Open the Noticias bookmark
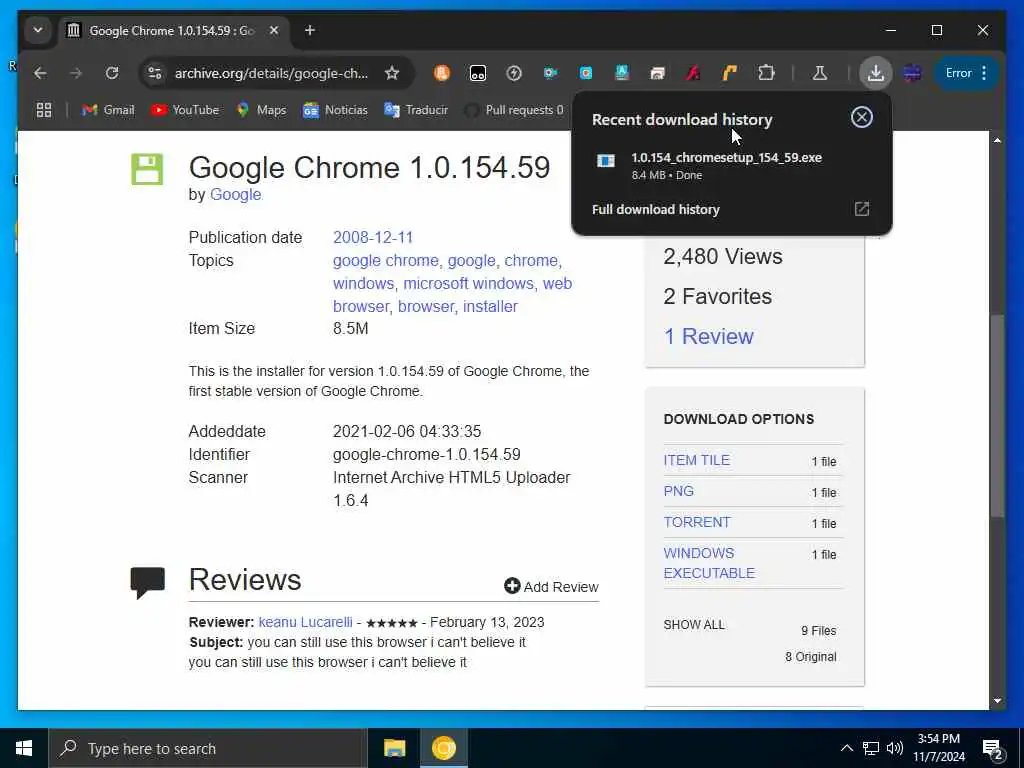The image size is (1024, 768). (x=335, y=110)
